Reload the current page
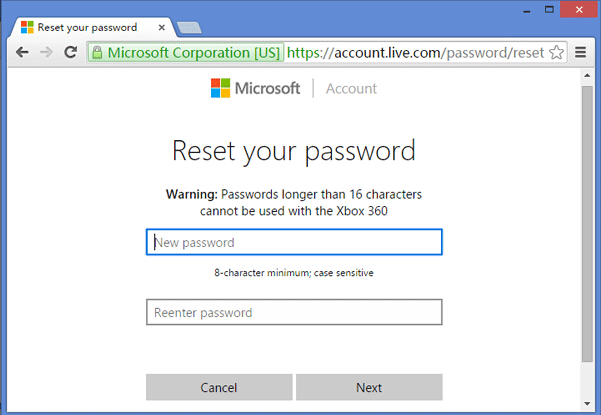 [x=70, y=51]
